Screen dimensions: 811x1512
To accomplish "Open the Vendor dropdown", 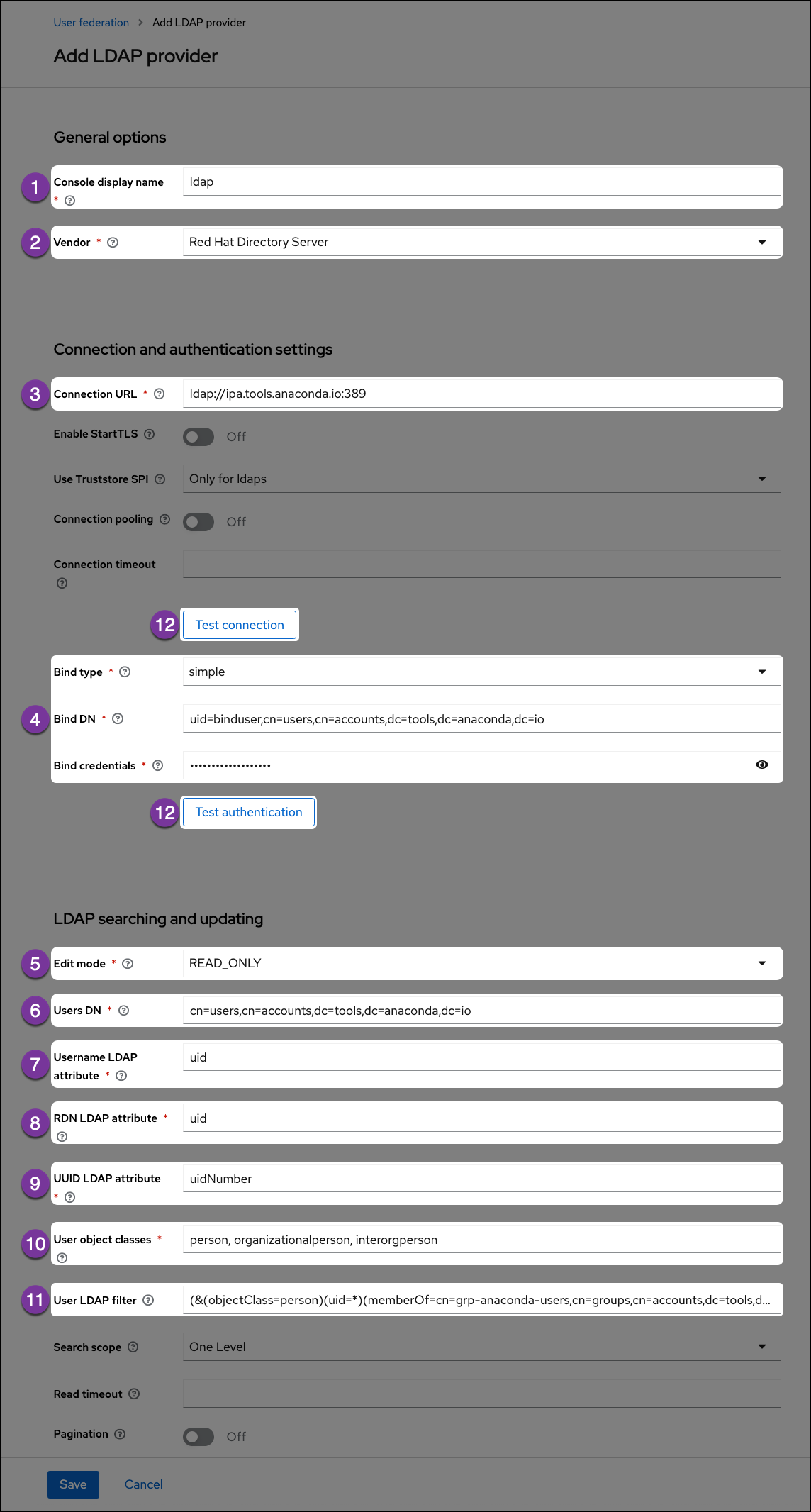I will click(x=482, y=242).
